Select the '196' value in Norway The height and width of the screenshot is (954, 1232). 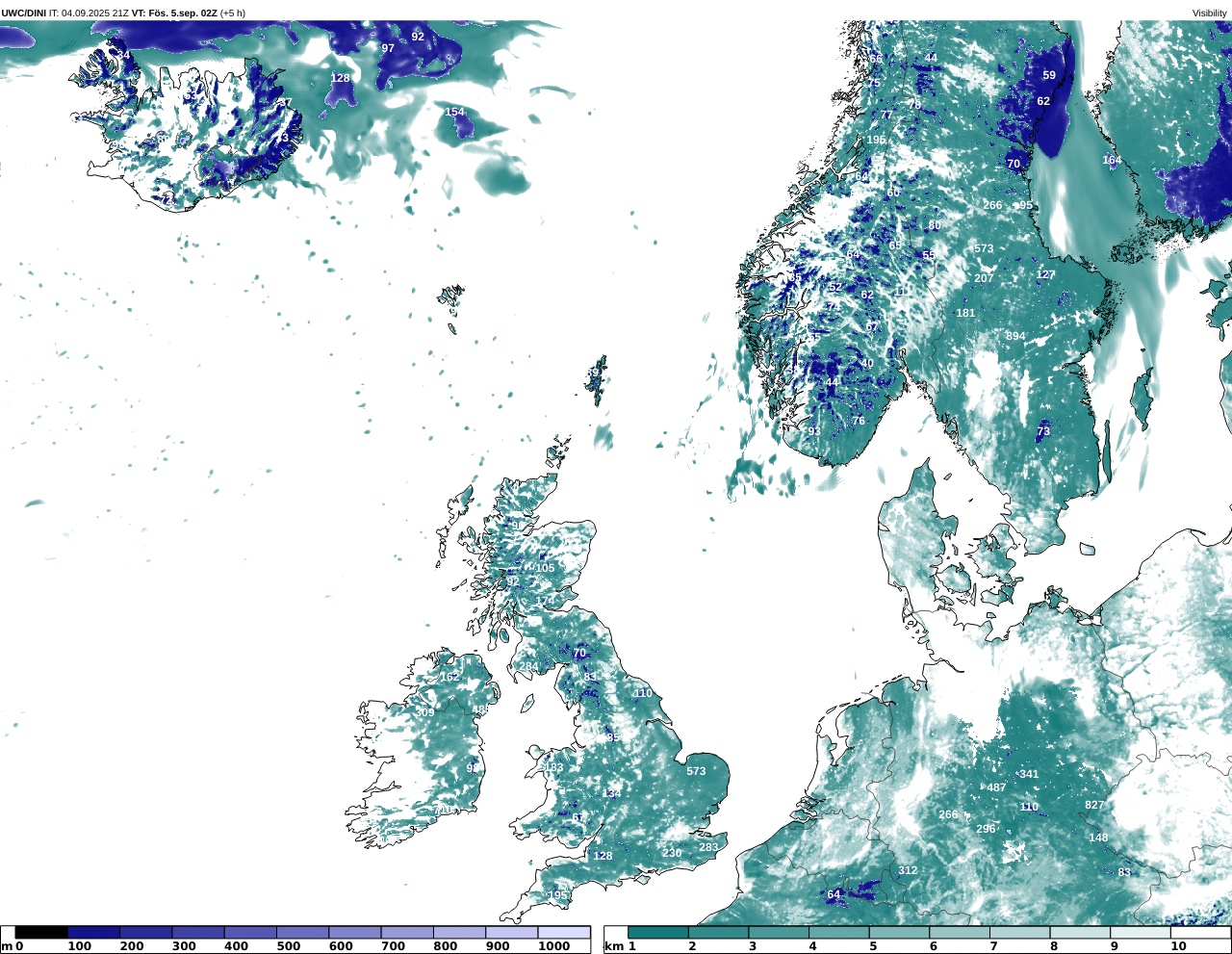point(875,140)
